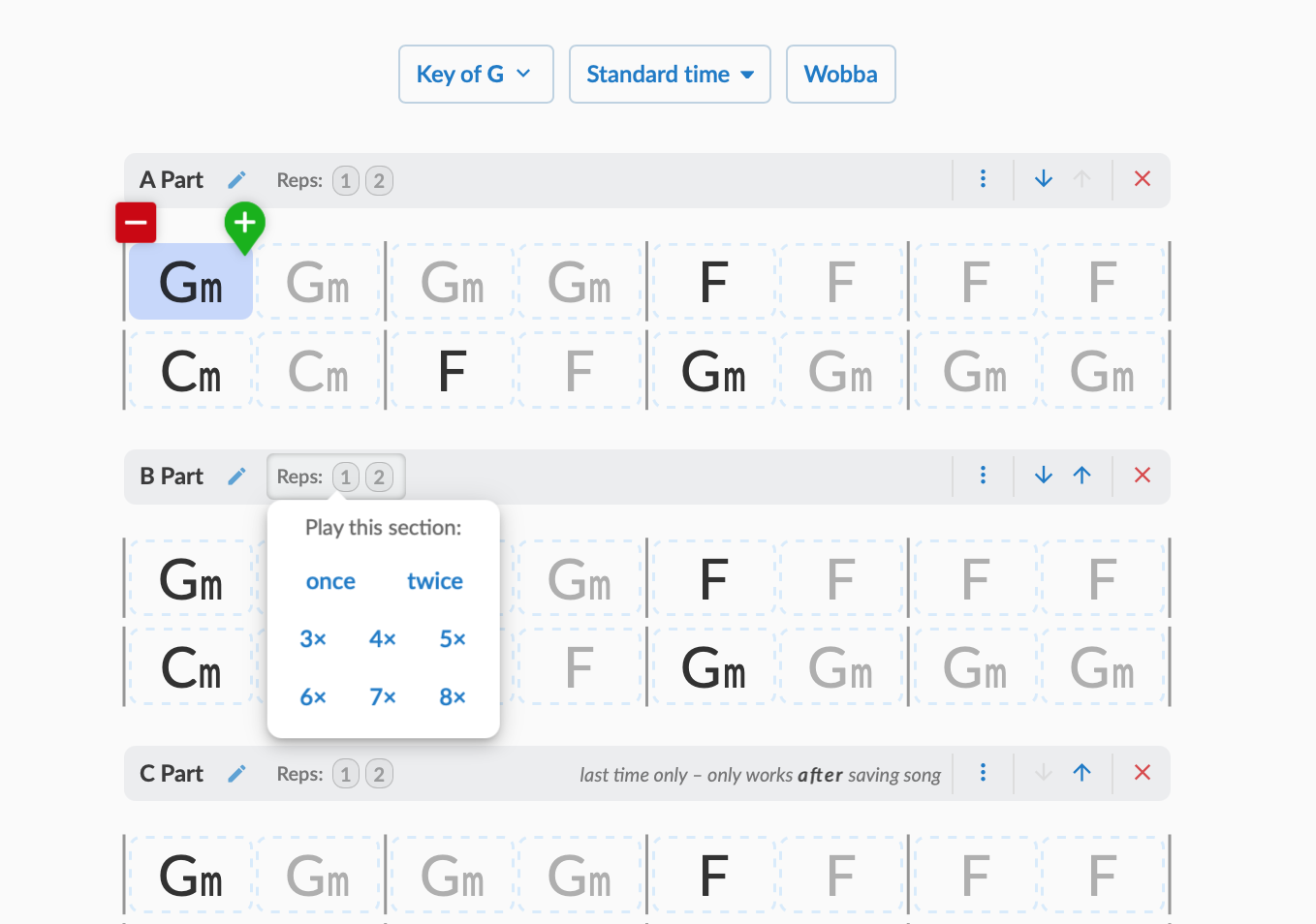
Task: Expand the Standard time dropdown
Action: 670,75
